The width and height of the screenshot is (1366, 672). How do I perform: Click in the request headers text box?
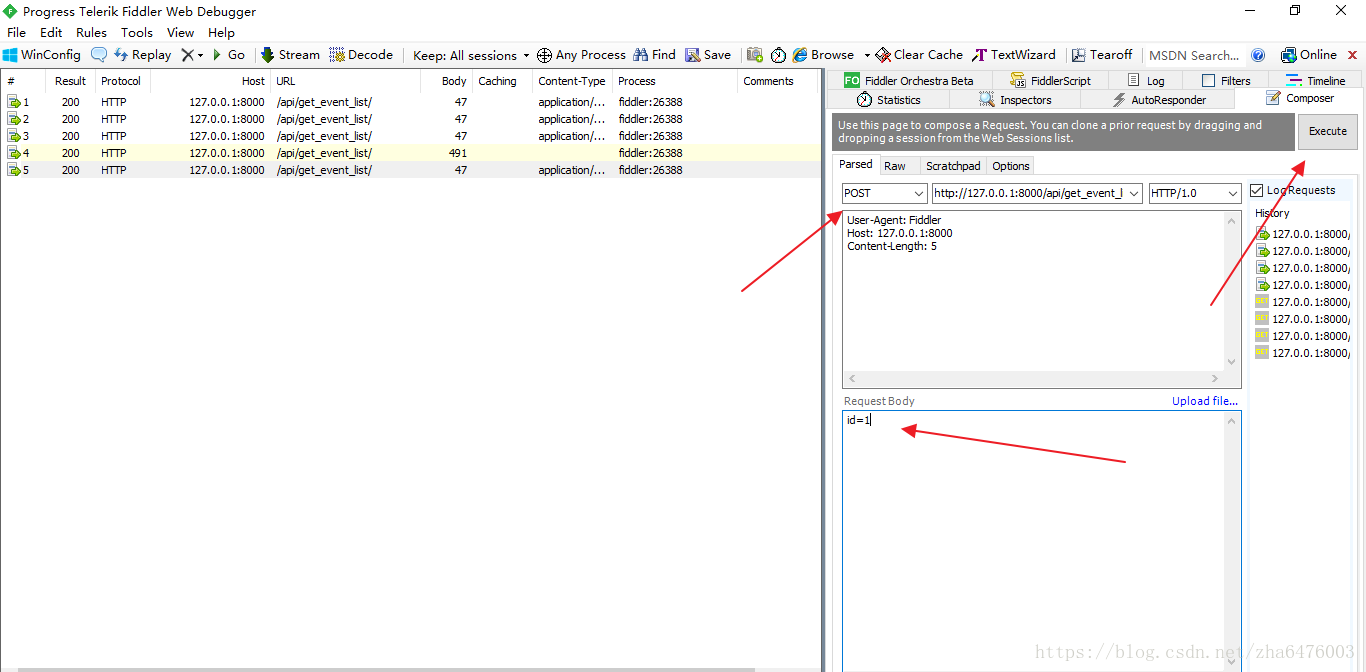pyautogui.click(x=1033, y=292)
